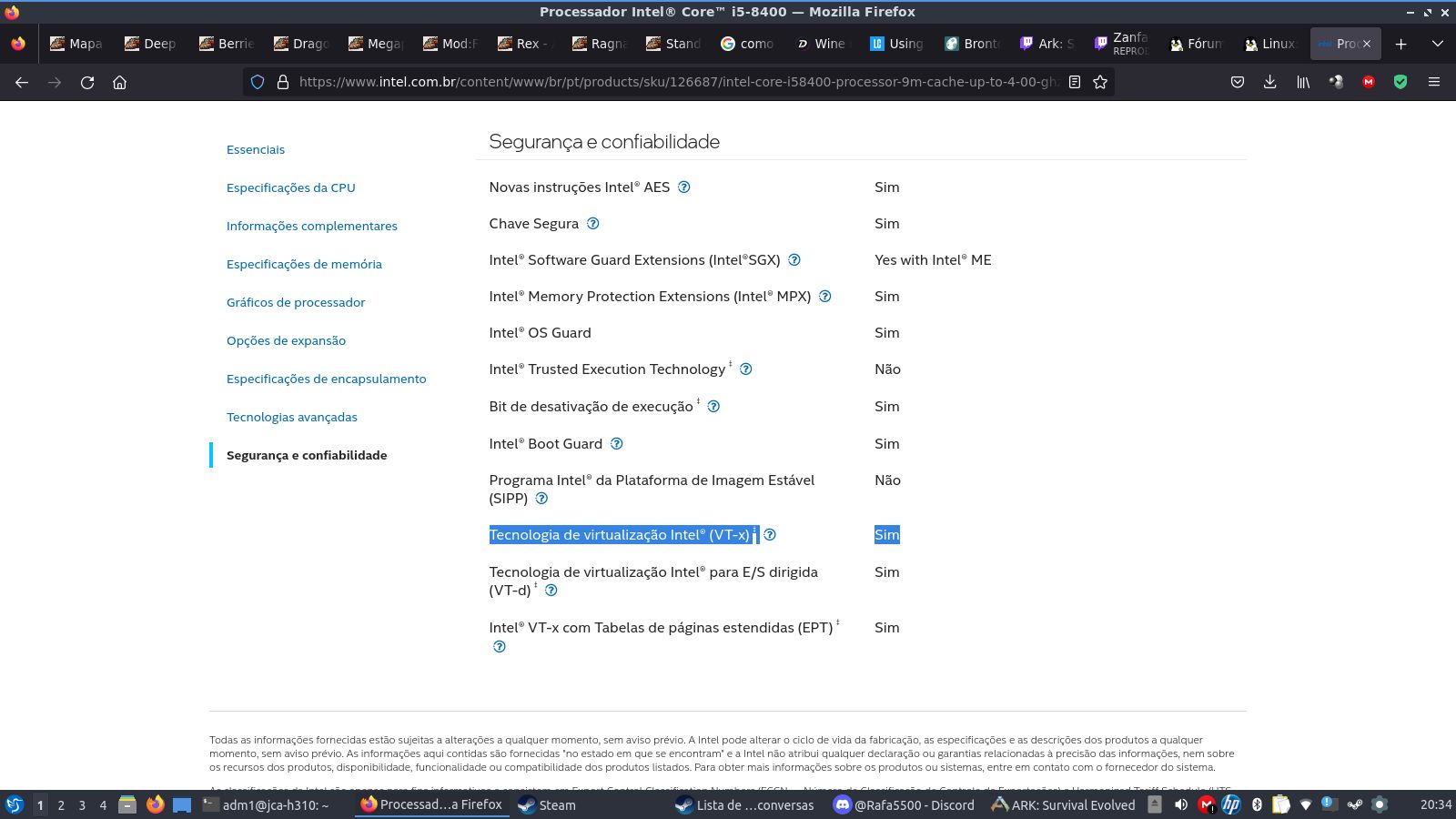Switch to workspace 2 in taskbar

point(61,804)
